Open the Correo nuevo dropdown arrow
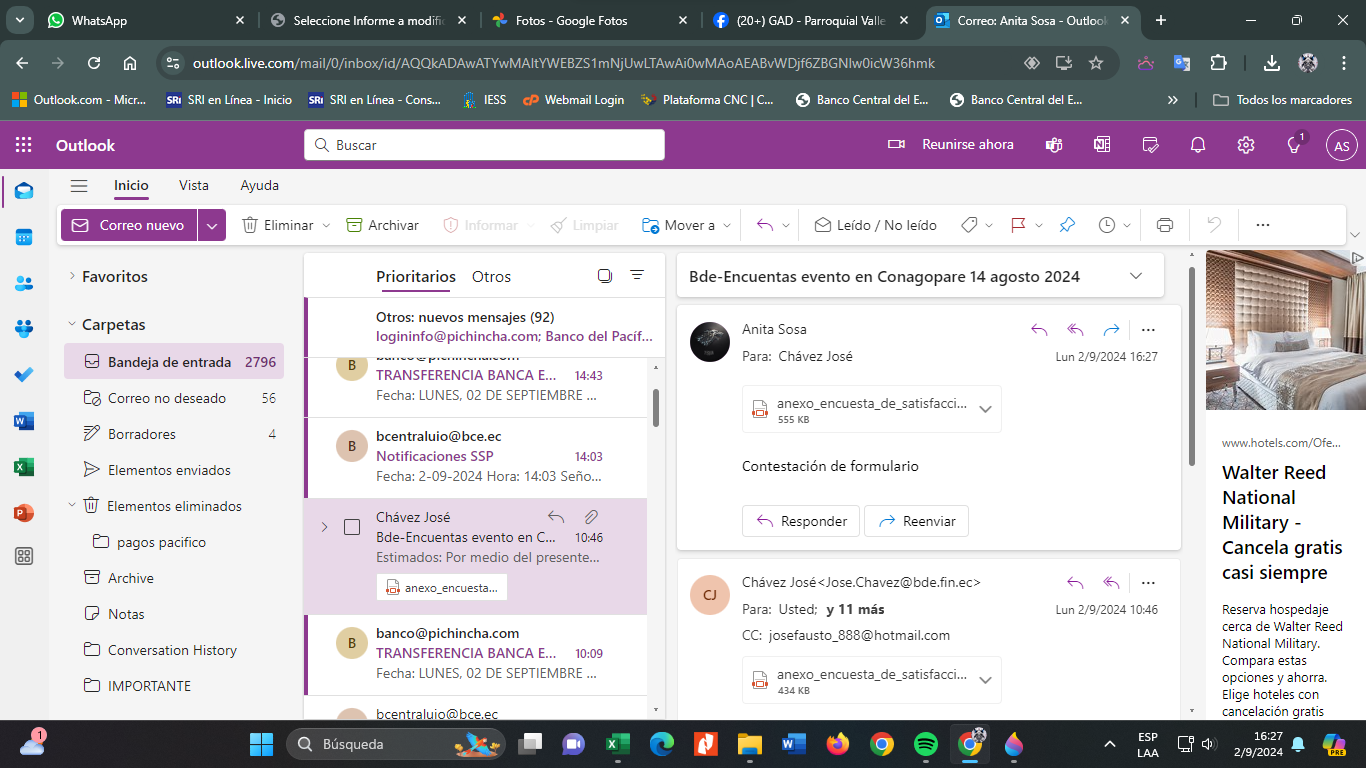1366x768 pixels. tap(211, 225)
